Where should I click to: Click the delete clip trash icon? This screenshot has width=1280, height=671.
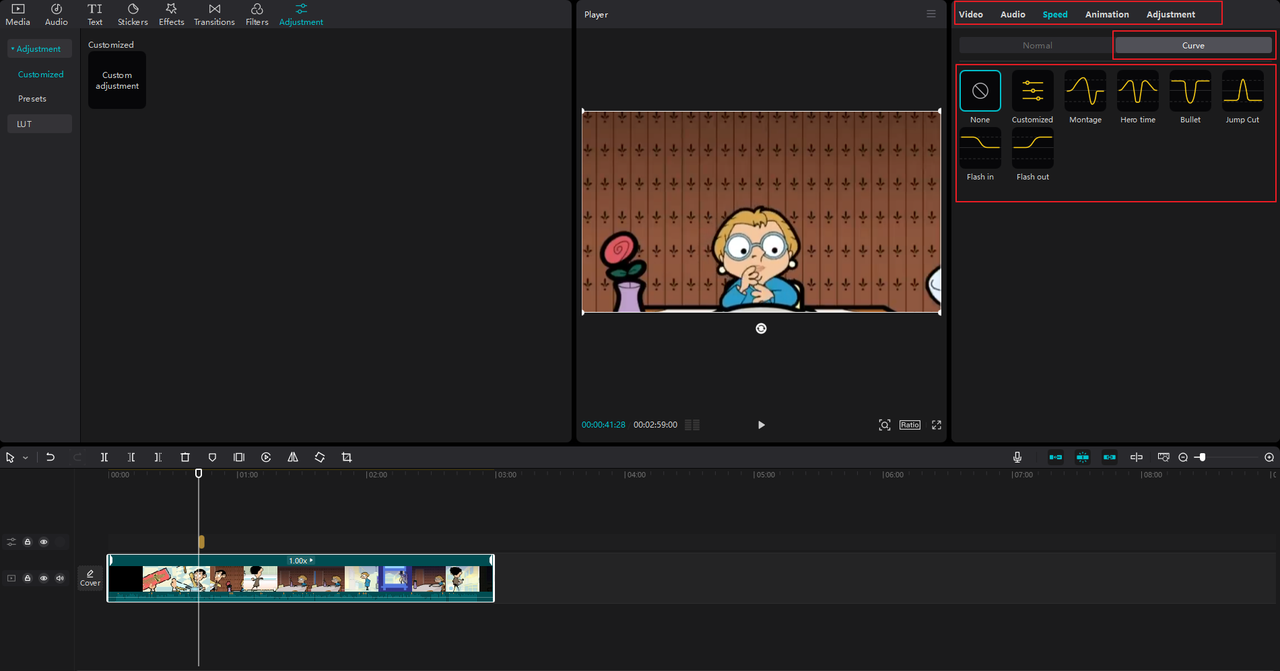tap(185, 457)
